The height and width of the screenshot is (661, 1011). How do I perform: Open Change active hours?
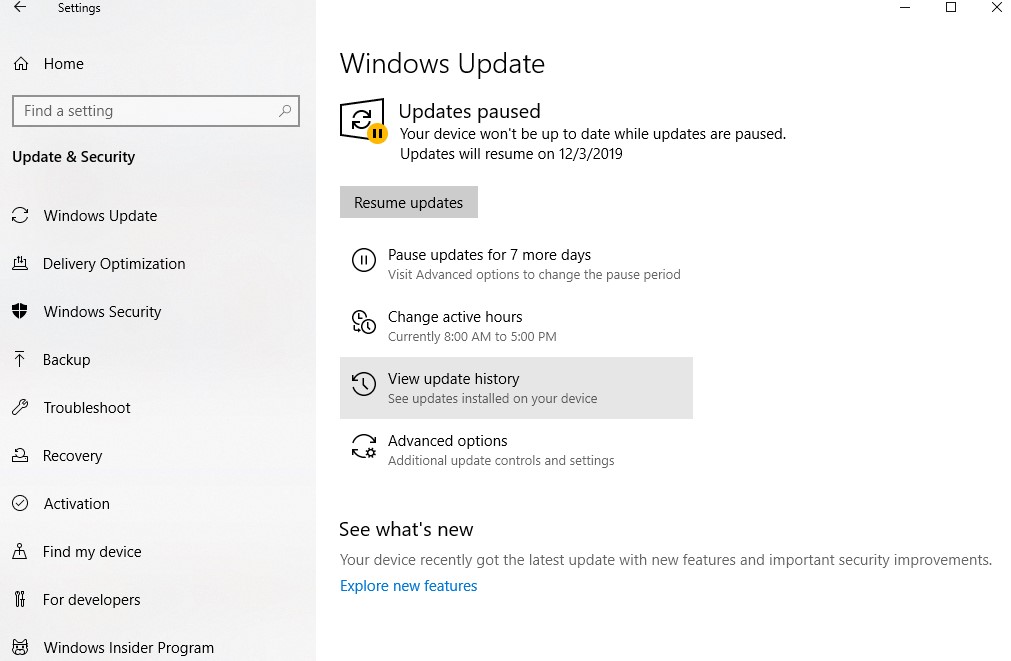[x=455, y=316]
